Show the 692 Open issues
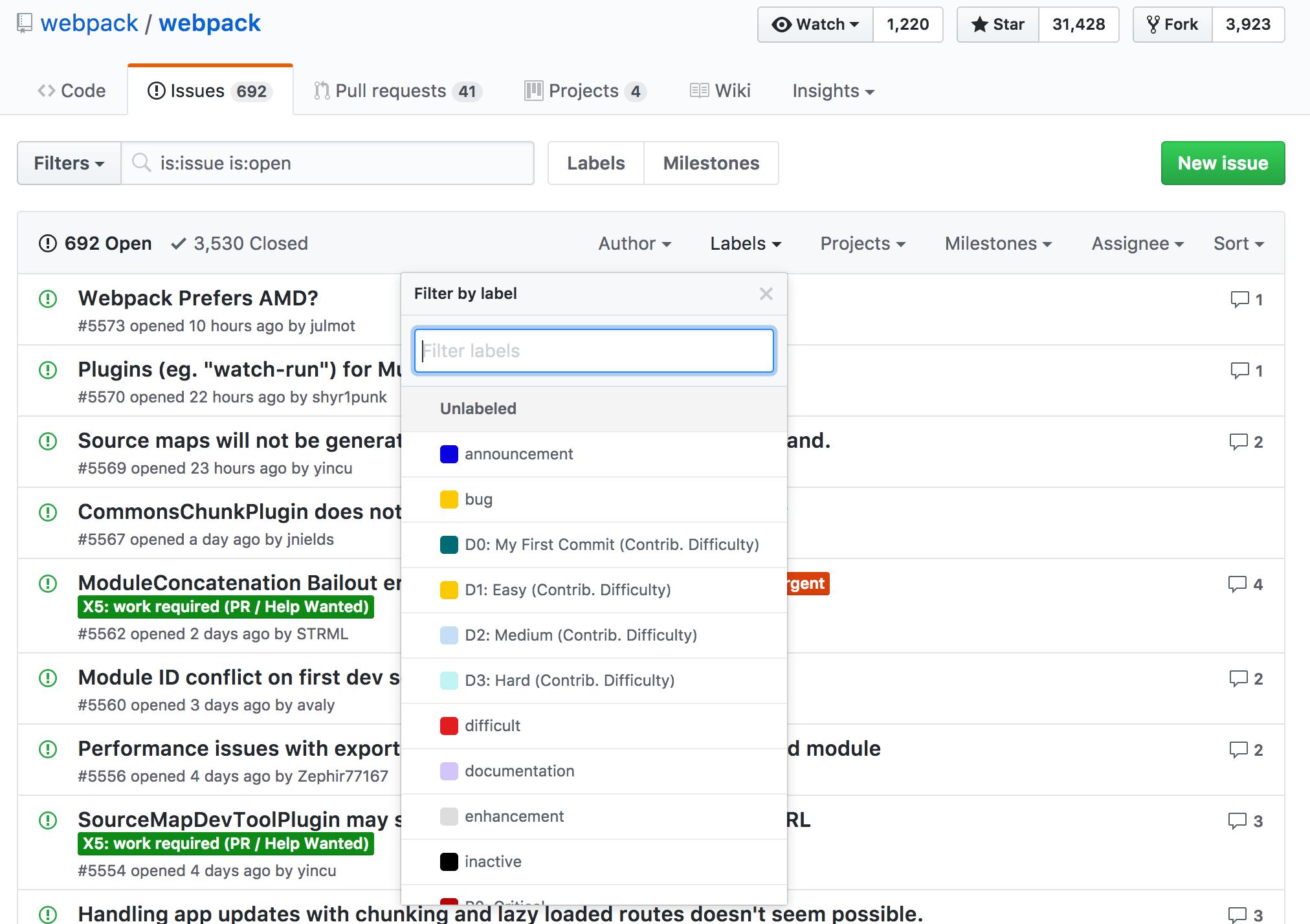The width and height of the screenshot is (1310, 924). tap(96, 243)
